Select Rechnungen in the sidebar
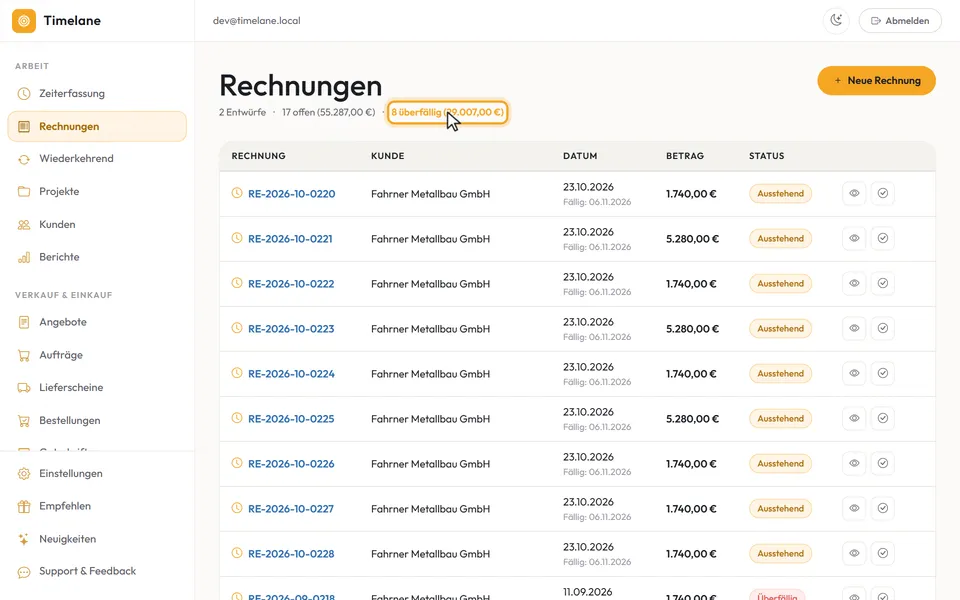 pos(97,127)
